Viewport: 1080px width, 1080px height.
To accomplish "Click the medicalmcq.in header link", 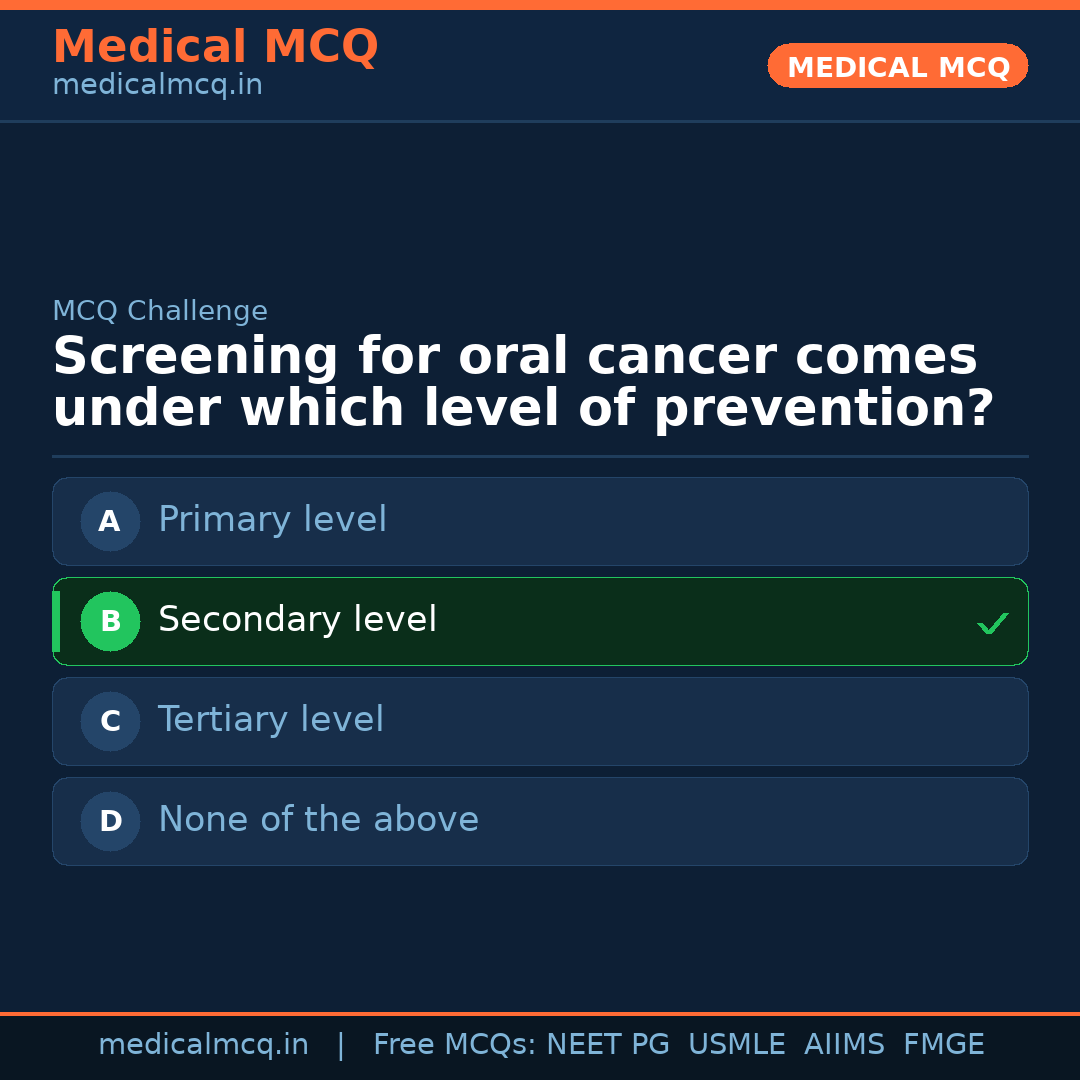I will [x=157, y=84].
